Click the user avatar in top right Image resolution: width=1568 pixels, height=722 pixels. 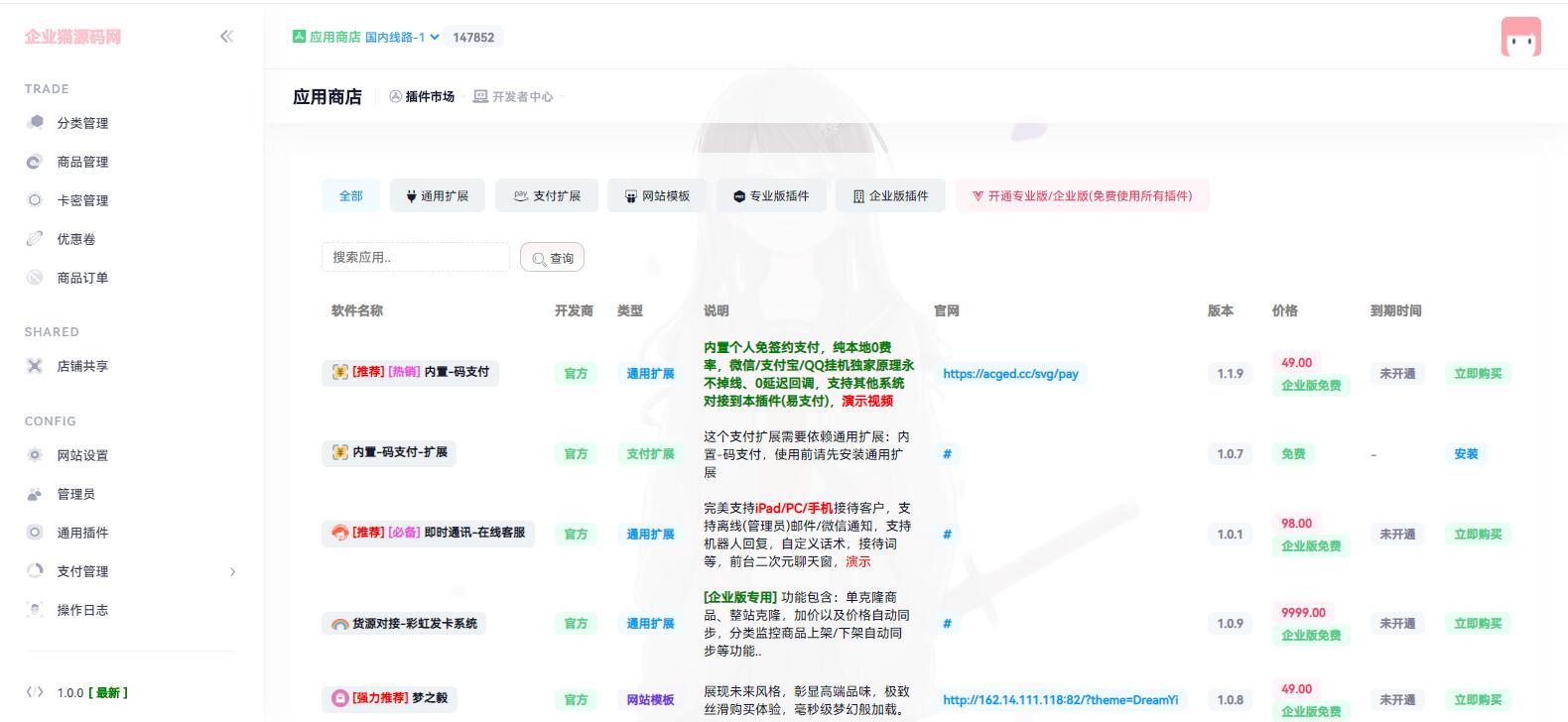click(x=1520, y=38)
